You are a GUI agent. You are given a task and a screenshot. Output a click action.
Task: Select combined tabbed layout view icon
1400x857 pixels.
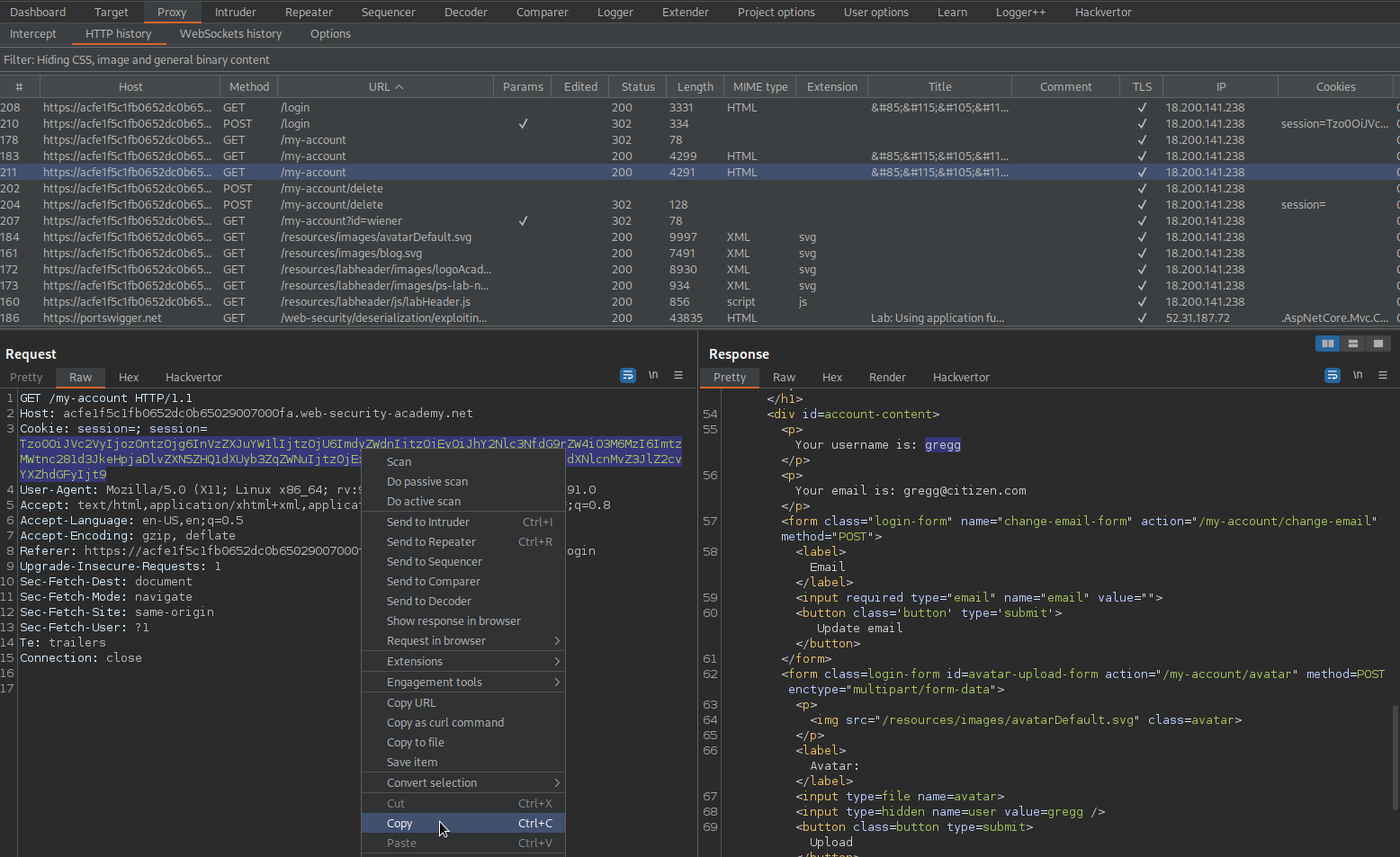(1378, 344)
